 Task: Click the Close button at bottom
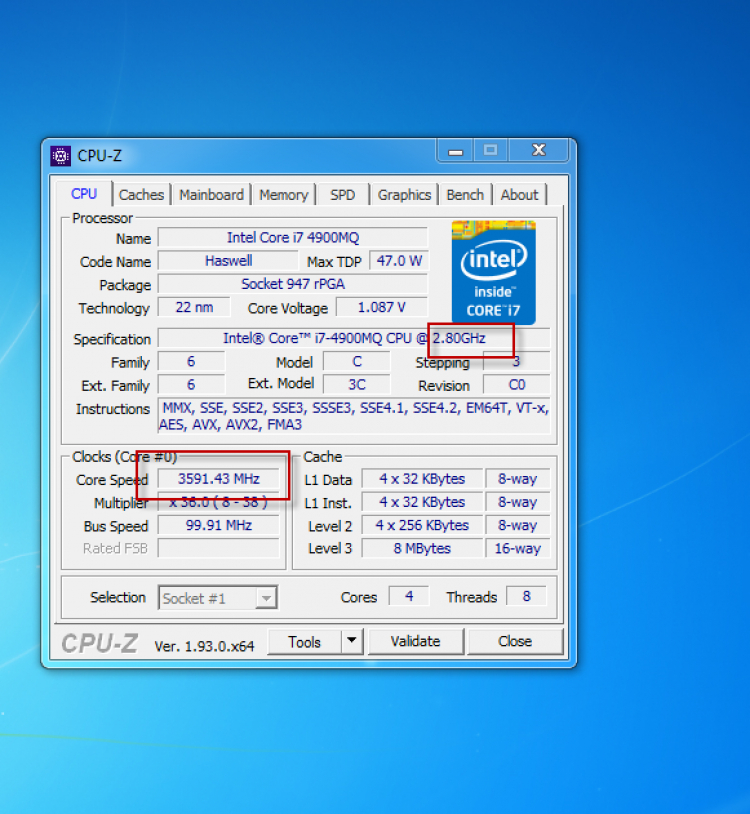pos(515,641)
